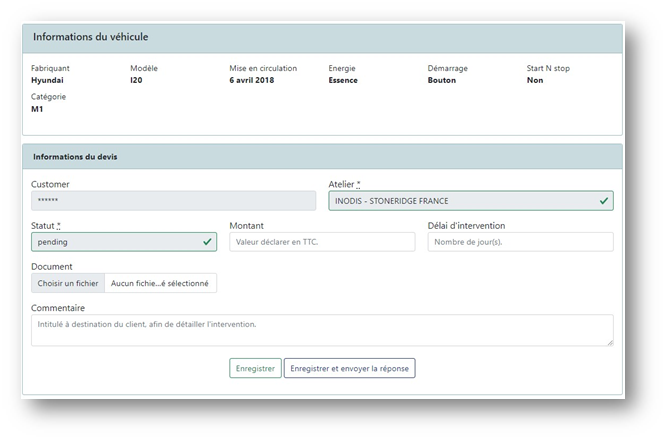The image size is (667, 441).
Task: Click the green checkmark in Statut field
Action: click(207, 242)
